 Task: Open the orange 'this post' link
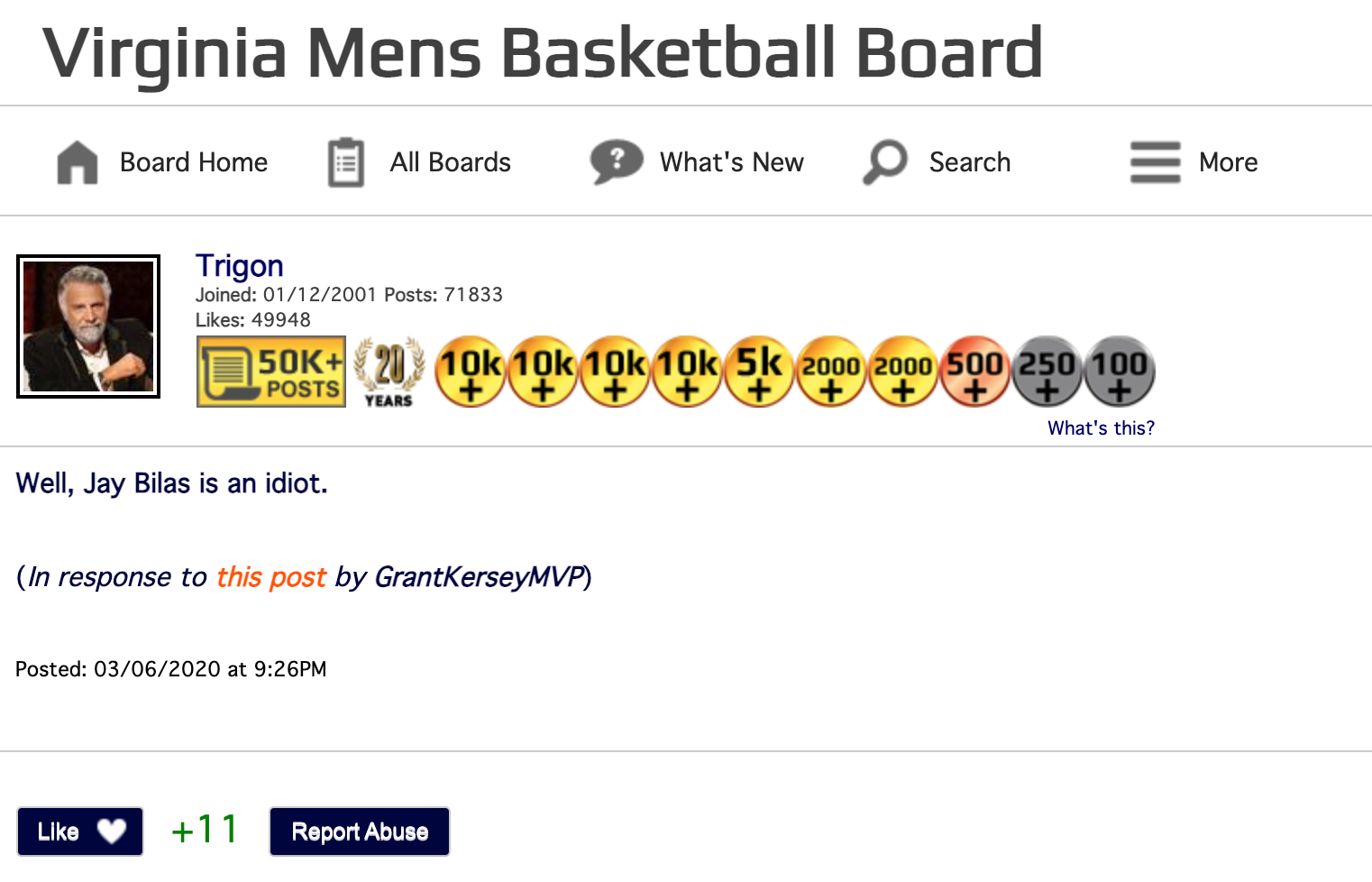tap(271, 577)
